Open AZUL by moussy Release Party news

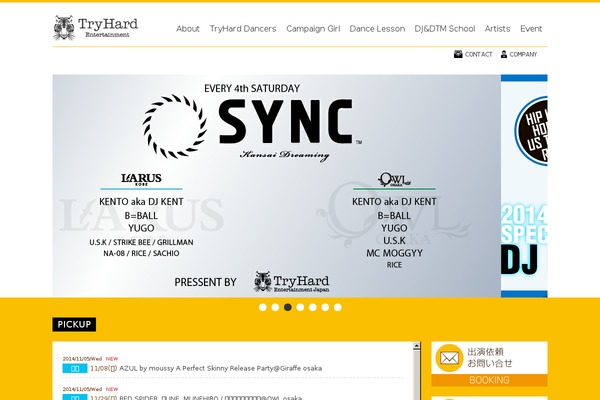click(x=220, y=368)
